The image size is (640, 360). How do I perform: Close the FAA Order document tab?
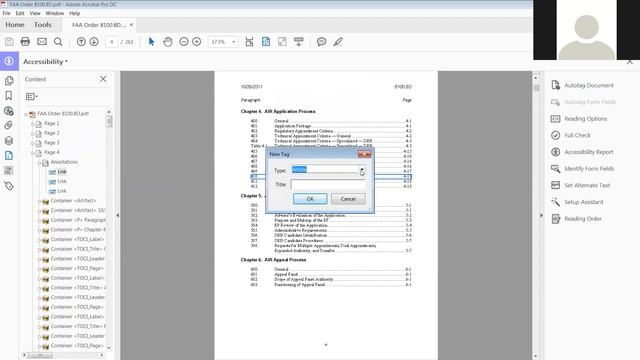tap(131, 25)
